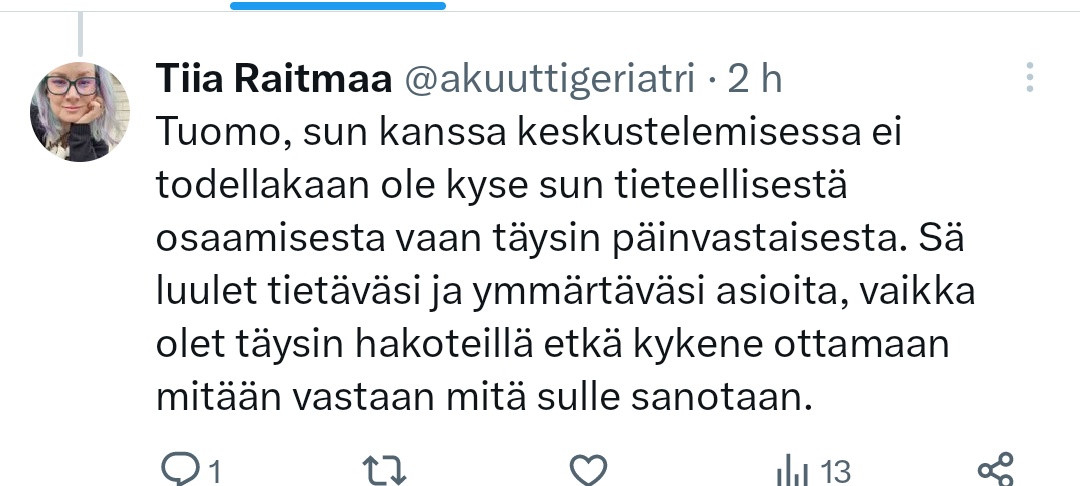
Task: Click the reply count "1"
Action: click(213, 469)
